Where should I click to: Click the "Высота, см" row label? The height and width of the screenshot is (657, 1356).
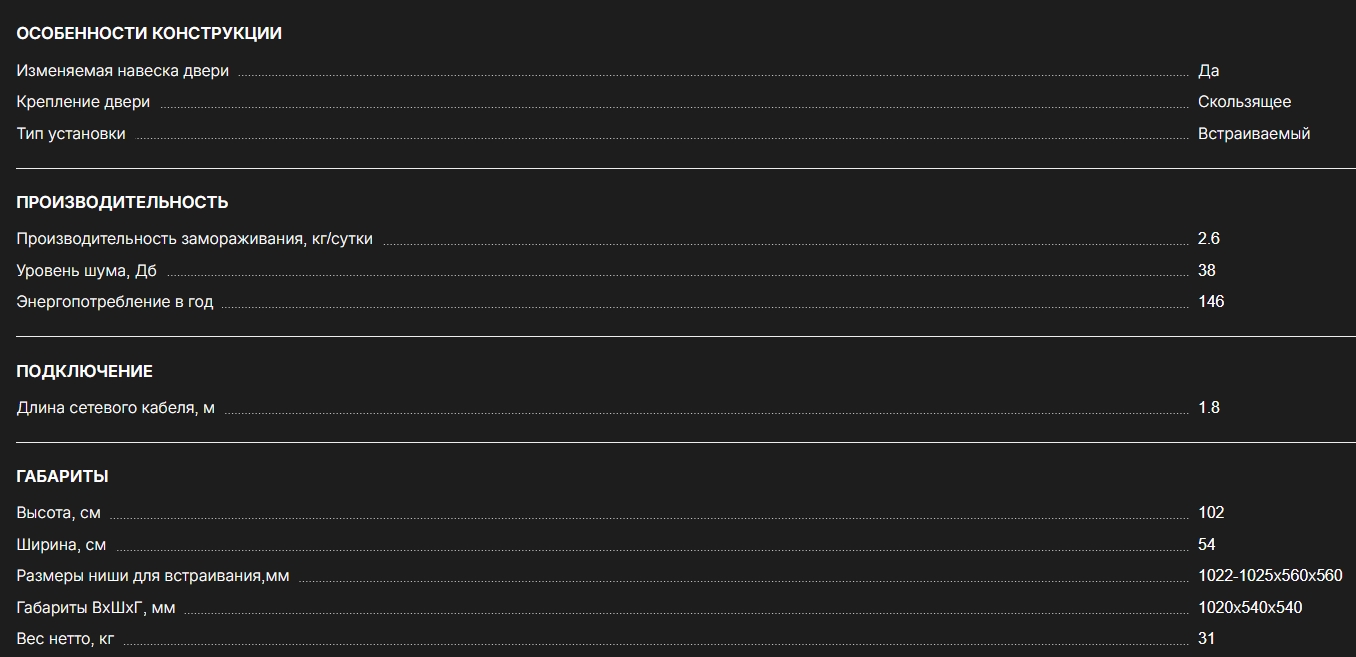point(58,513)
